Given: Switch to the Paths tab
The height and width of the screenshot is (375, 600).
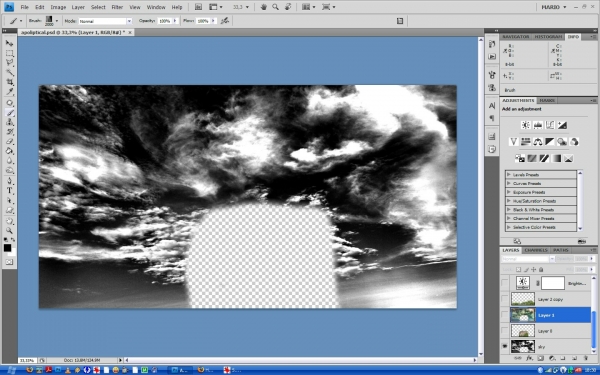Looking at the screenshot, I should coord(561,250).
